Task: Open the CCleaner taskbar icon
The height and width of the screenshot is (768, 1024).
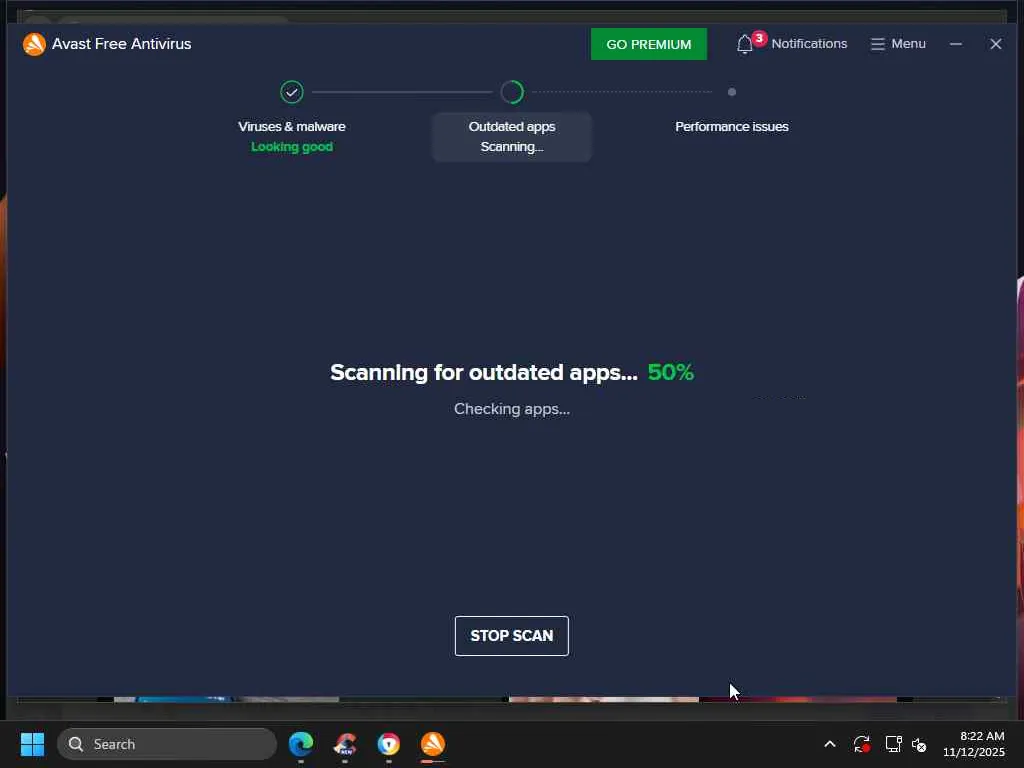Action: point(345,744)
